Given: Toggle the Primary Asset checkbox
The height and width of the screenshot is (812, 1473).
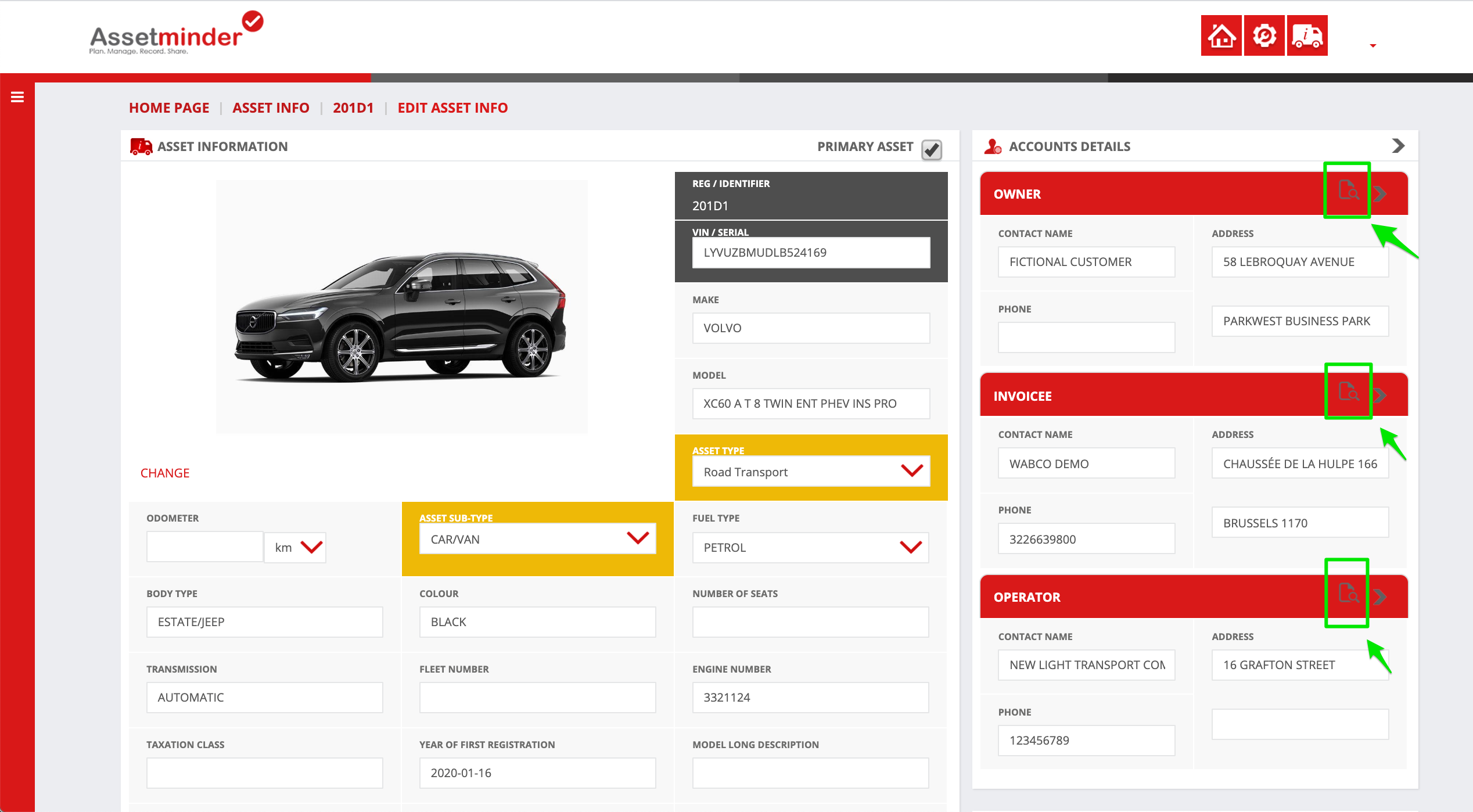Looking at the screenshot, I should coord(932,149).
